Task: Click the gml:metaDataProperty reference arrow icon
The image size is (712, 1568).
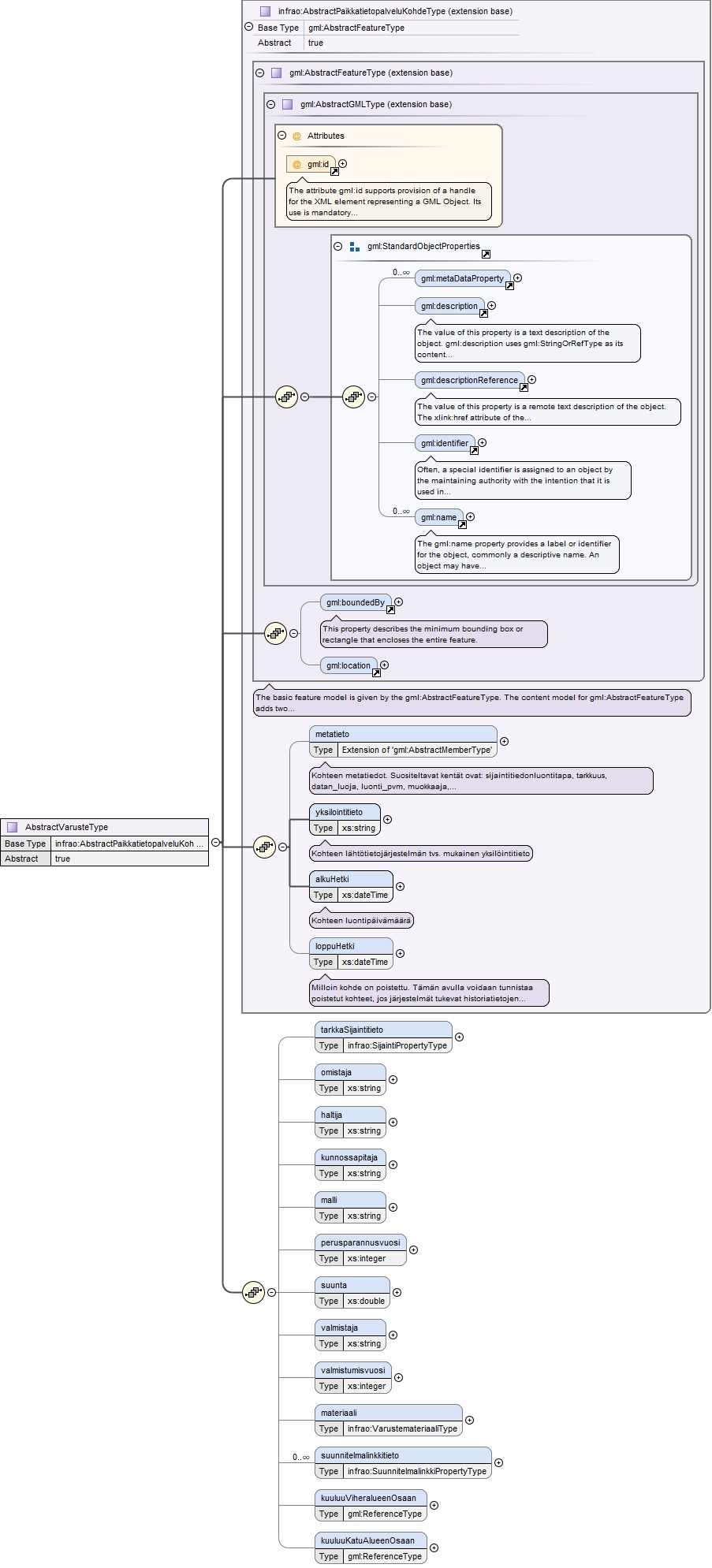Action: pos(509,285)
